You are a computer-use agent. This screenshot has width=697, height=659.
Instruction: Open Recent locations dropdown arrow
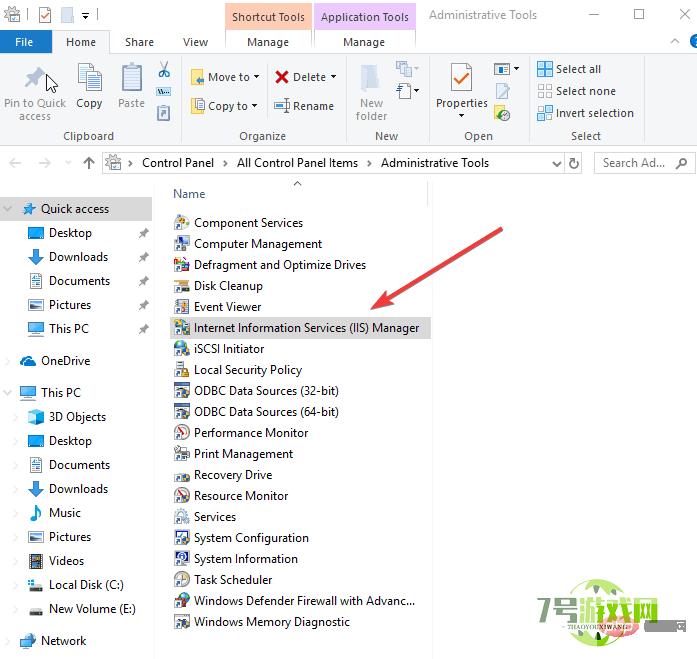[x=68, y=163]
